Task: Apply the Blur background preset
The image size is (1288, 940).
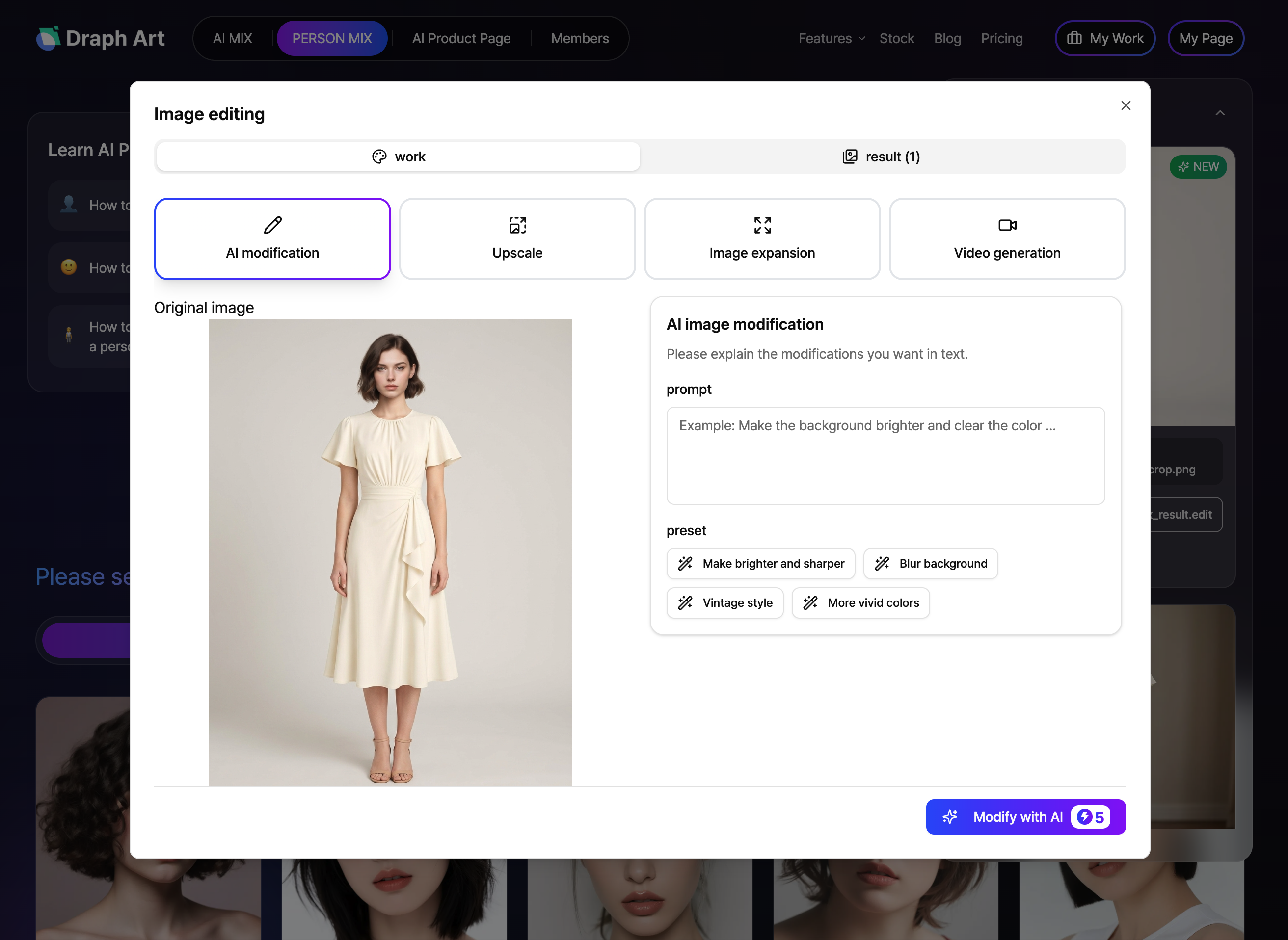Action: pos(930,563)
